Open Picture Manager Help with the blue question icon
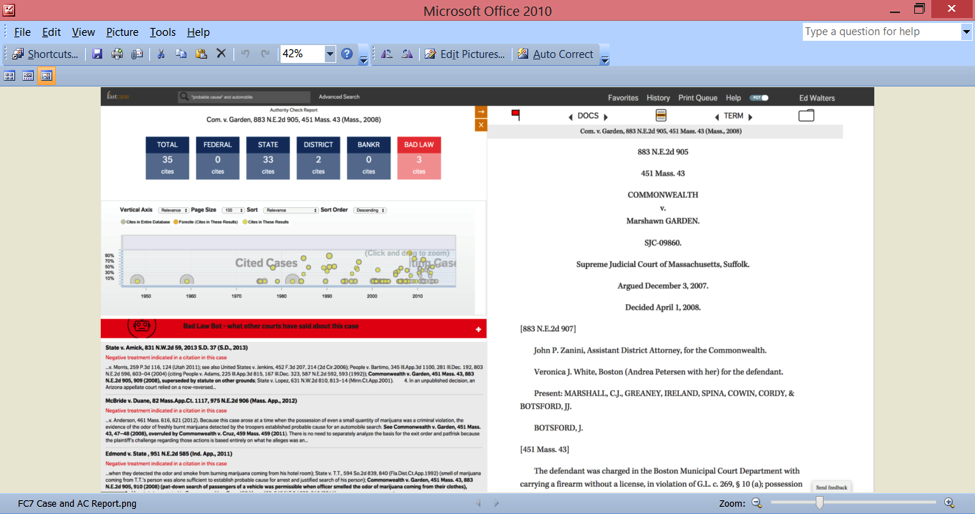Screen dimensions: 975x514 pos(347,54)
